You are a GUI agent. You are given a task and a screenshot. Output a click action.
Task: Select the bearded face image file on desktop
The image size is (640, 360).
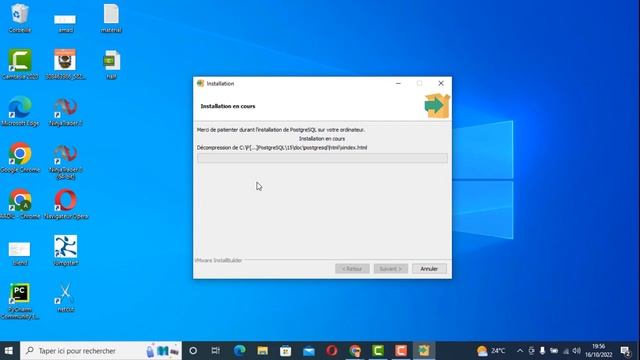click(x=65, y=64)
